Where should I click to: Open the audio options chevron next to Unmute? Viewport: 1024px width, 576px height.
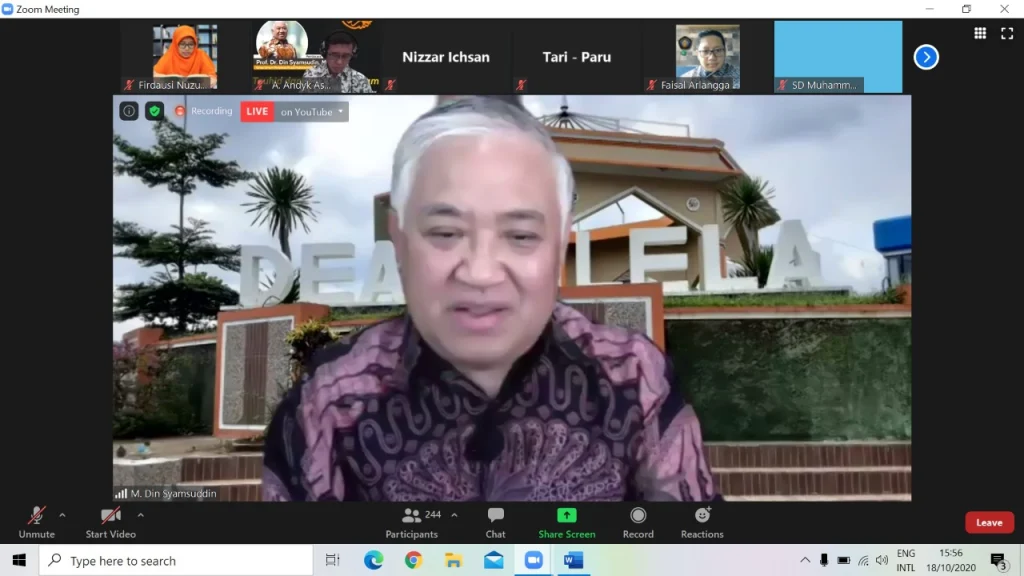pyautogui.click(x=62, y=517)
